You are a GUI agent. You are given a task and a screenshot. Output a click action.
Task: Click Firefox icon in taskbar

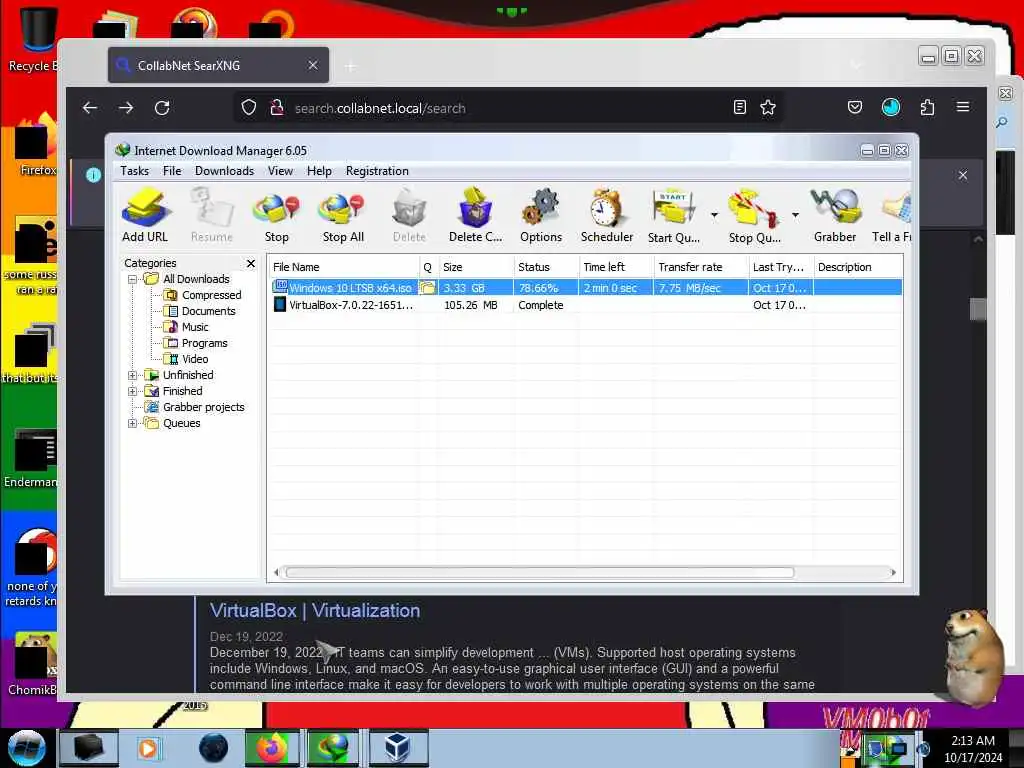coord(272,748)
